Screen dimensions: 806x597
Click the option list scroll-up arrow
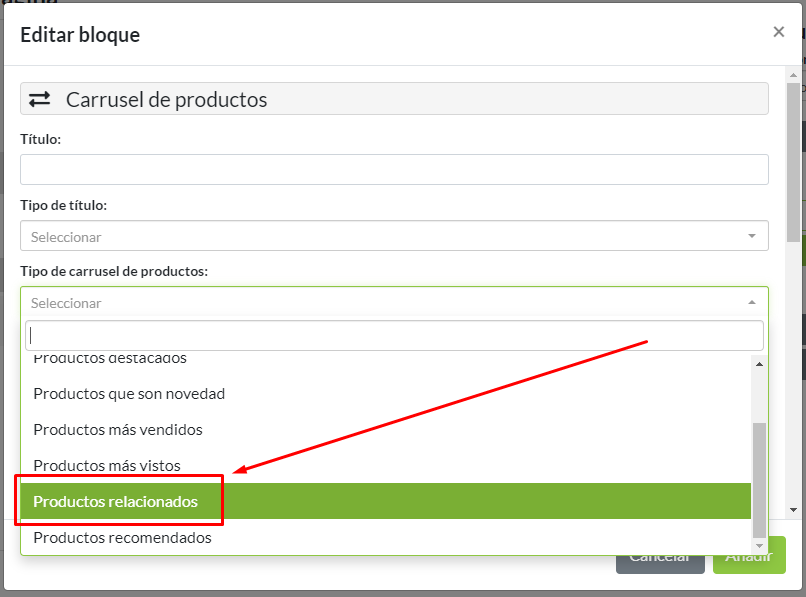tap(759, 363)
